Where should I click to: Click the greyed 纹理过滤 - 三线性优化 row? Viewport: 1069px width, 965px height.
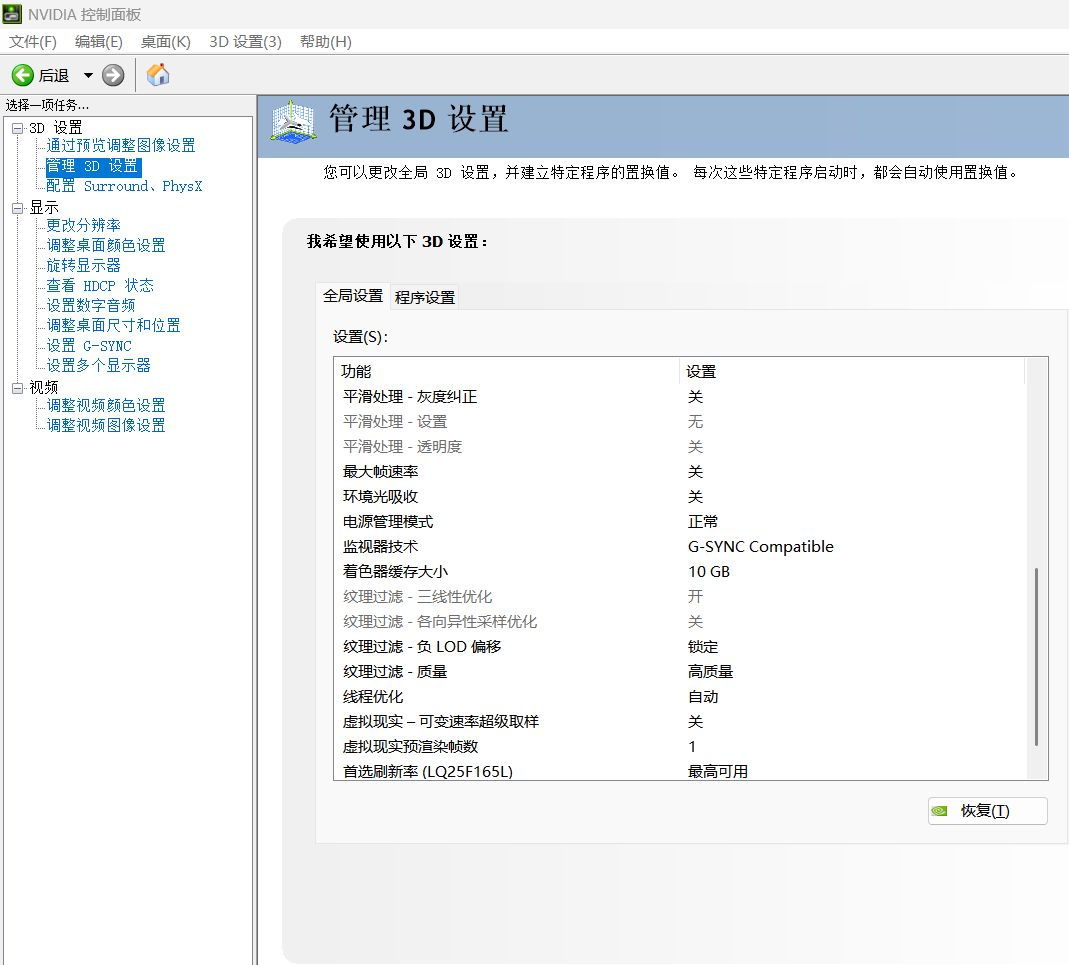tap(680, 597)
